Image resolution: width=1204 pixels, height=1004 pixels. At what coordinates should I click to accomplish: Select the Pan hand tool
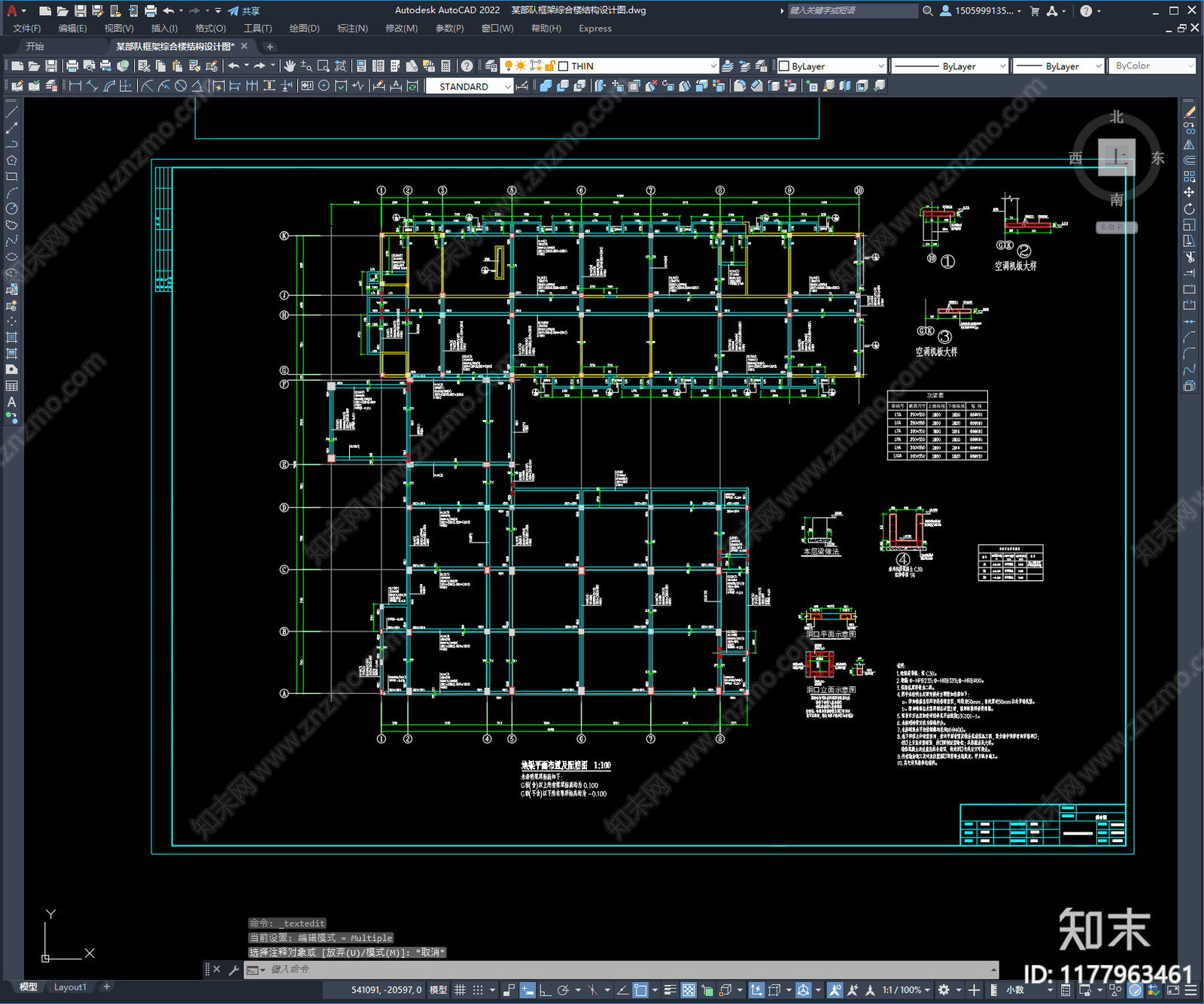coord(290,66)
